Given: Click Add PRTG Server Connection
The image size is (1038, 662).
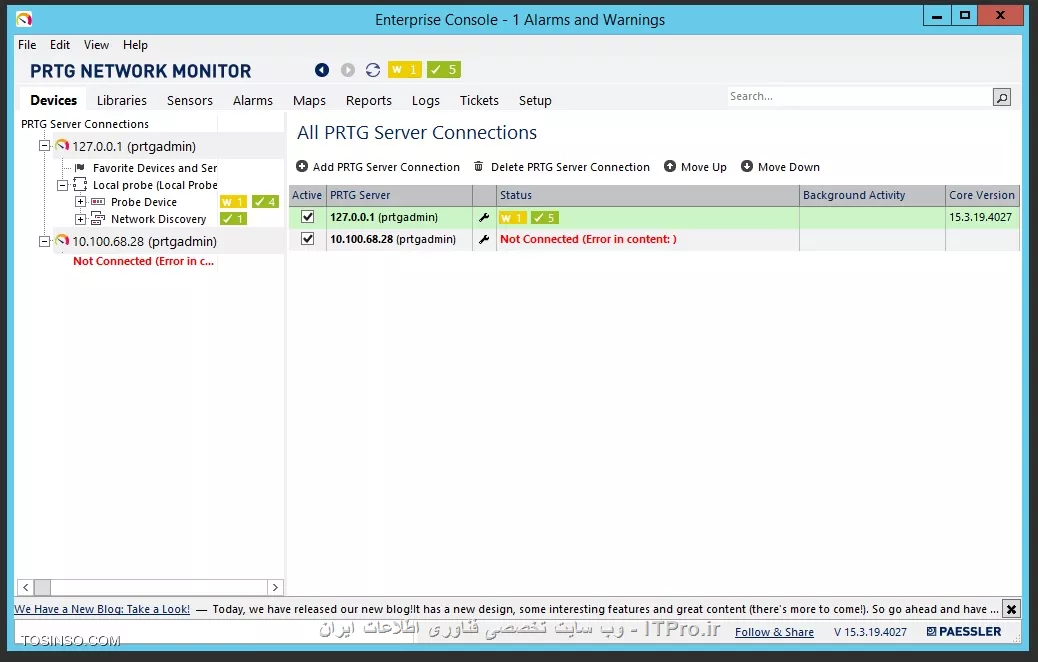Looking at the screenshot, I should [x=378, y=167].
